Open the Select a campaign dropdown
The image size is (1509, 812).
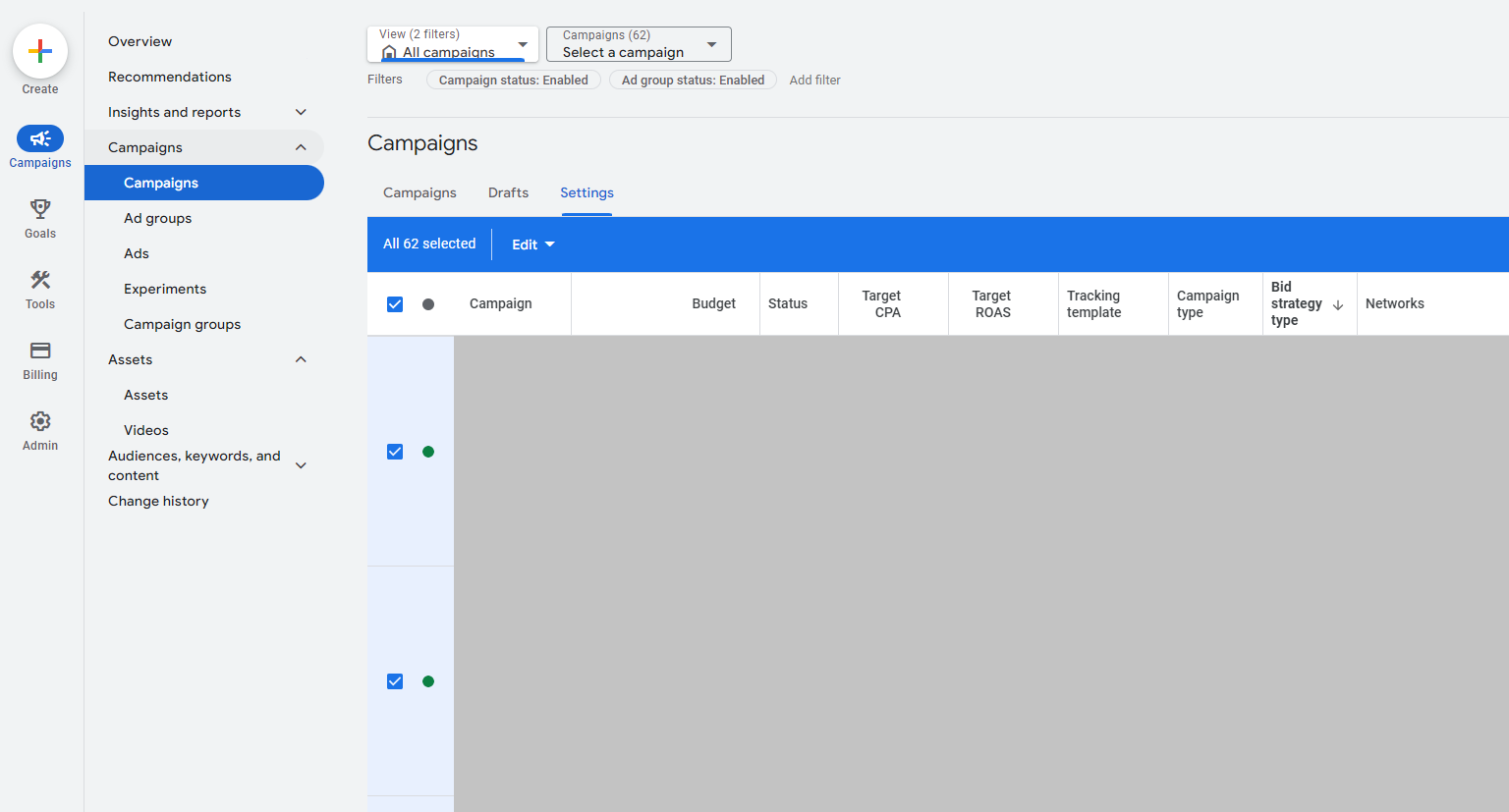pyautogui.click(x=638, y=43)
